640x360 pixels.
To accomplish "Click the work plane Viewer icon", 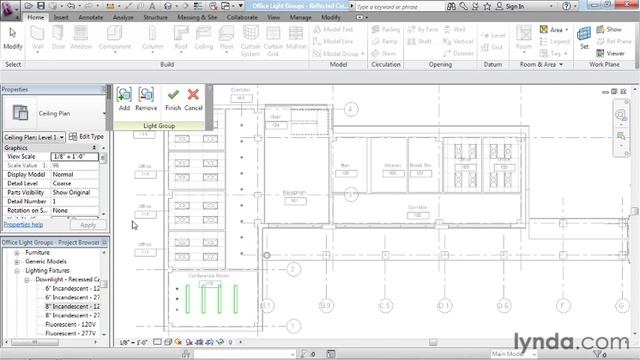I will point(600,53).
